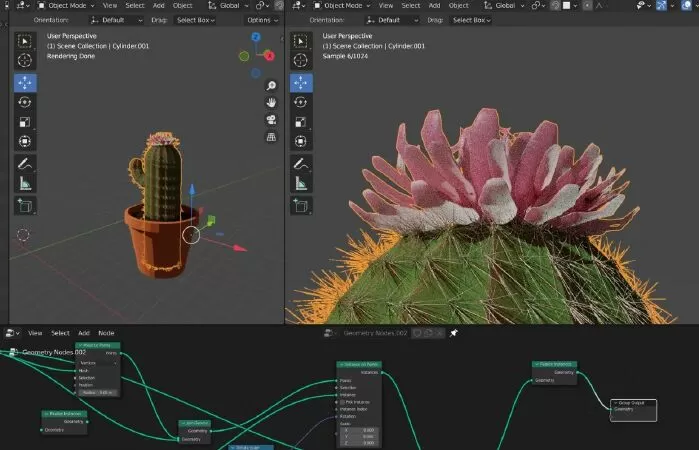Click Geometry Nodes.002 name field in header
The image size is (699, 450).
pyautogui.click(x=375, y=333)
